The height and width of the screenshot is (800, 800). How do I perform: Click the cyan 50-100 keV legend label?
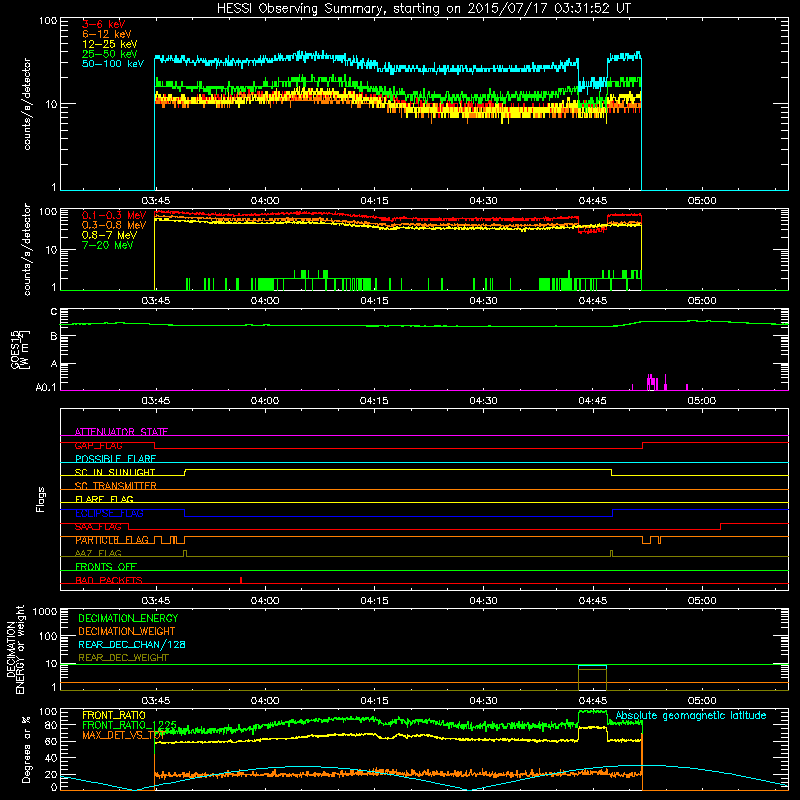pyautogui.click(x=112, y=64)
